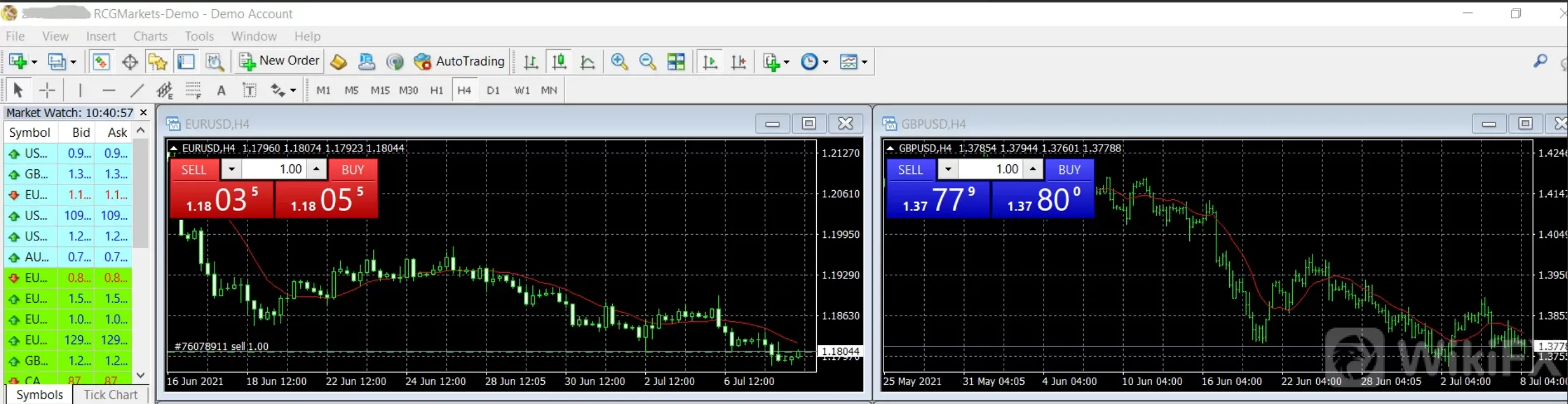Screen dimensions: 1568x404
Task: Increase EURUSD trade volume with the up arrow
Action: (316, 169)
